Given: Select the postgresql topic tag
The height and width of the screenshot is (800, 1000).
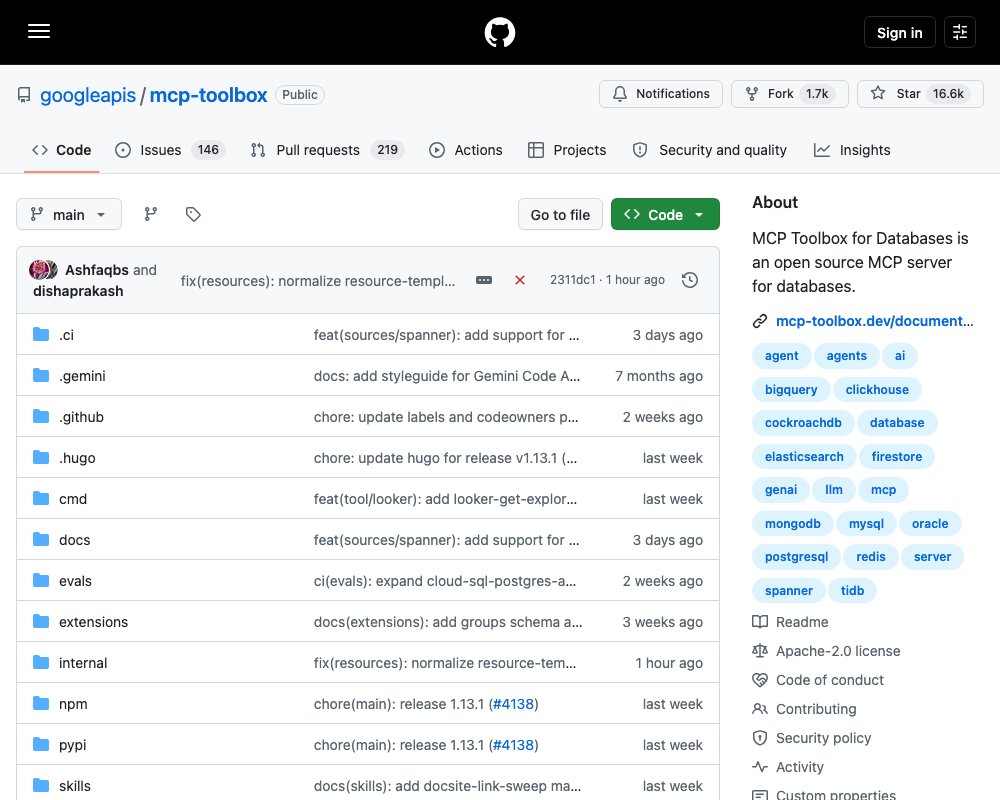Looking at the screenshot, I should [x=797, y=556].
